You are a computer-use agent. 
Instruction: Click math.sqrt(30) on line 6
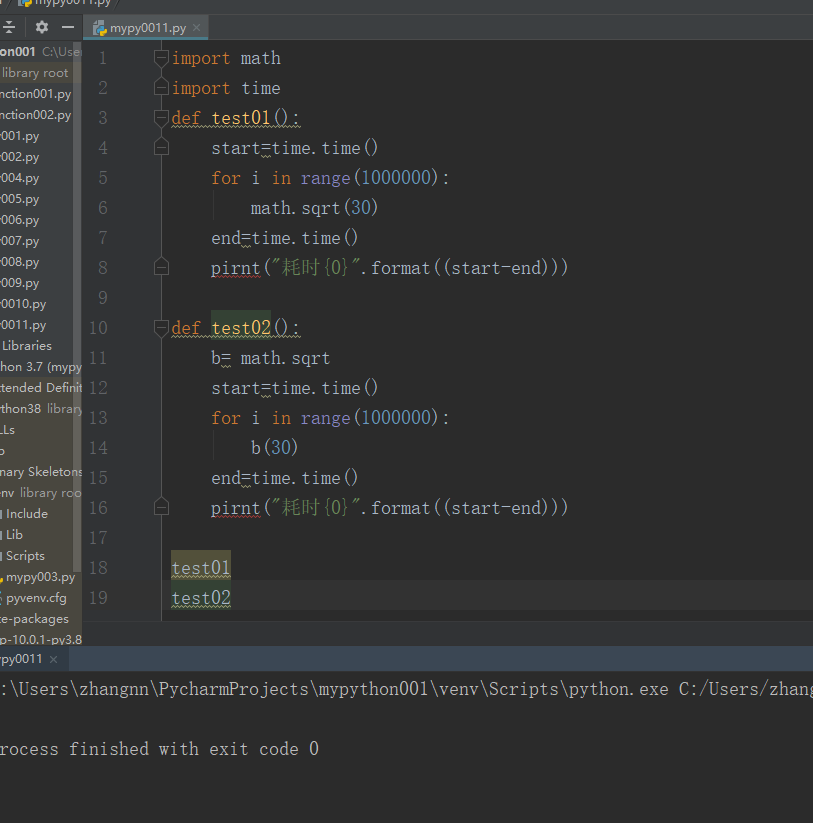pos(314,208)
